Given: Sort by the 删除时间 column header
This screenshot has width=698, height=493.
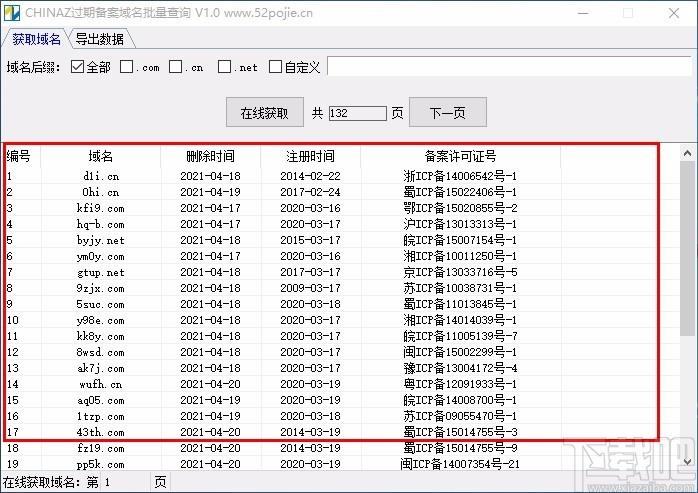Looking at the screenshot, I should click(x=210, y=156).
